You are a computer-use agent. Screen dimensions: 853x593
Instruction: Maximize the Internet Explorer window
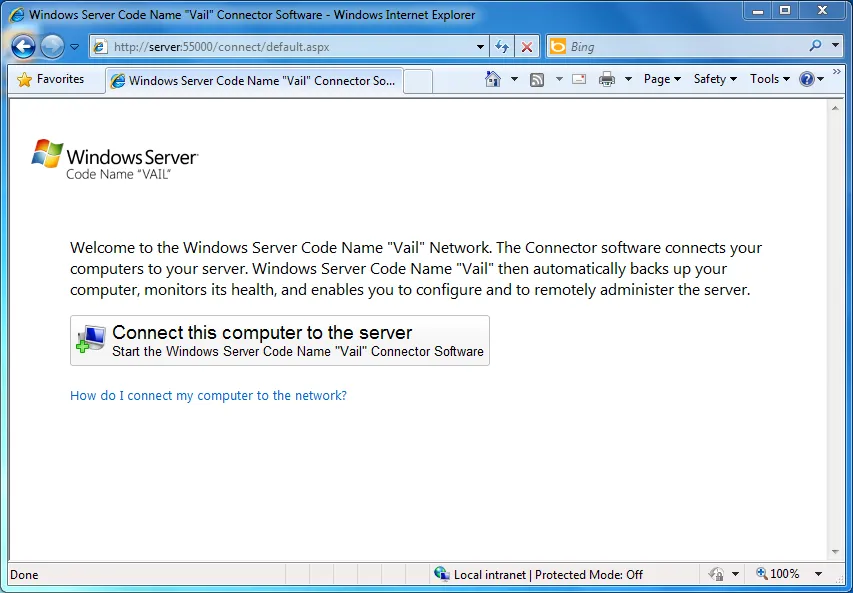[x=785, y=11]
